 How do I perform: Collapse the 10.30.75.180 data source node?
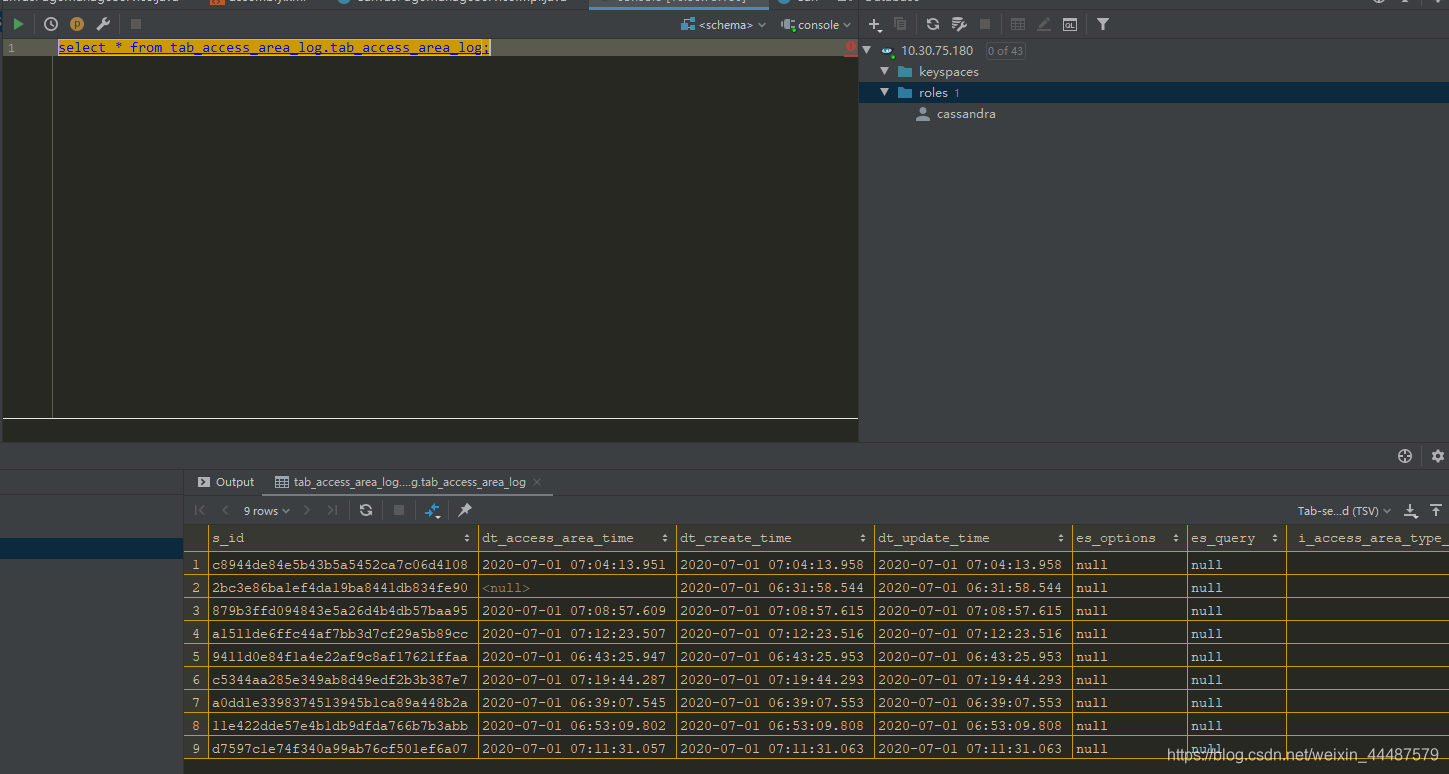tap(867, 50)
